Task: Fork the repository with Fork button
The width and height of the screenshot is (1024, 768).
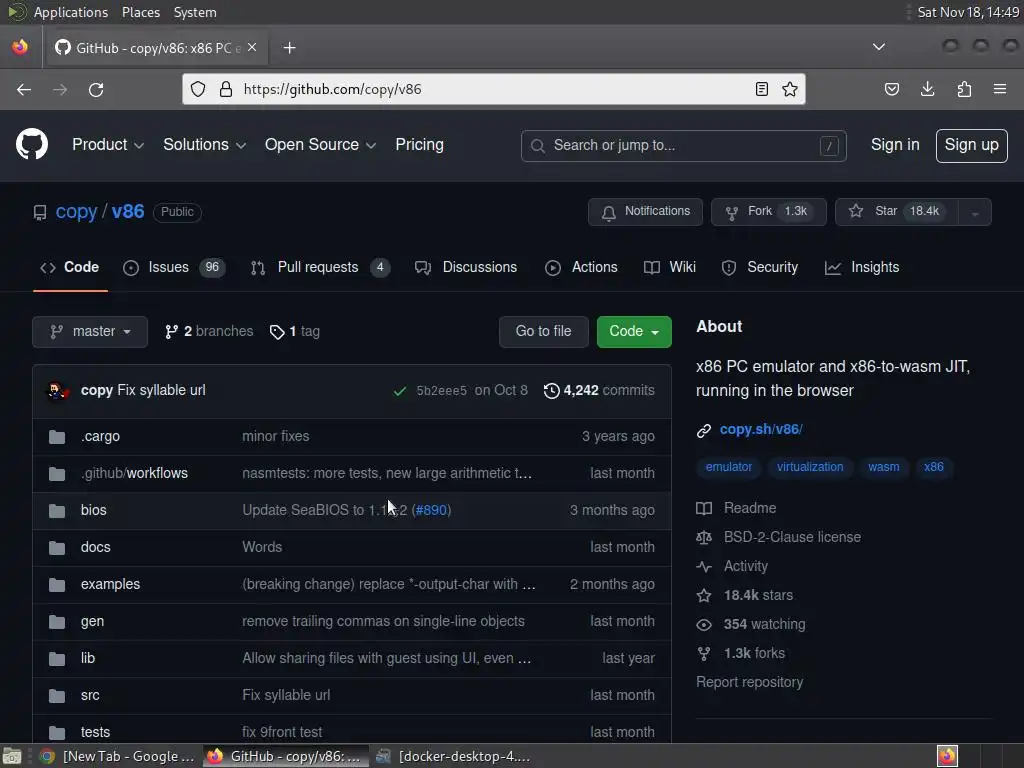Action: [x=768, y=212]
